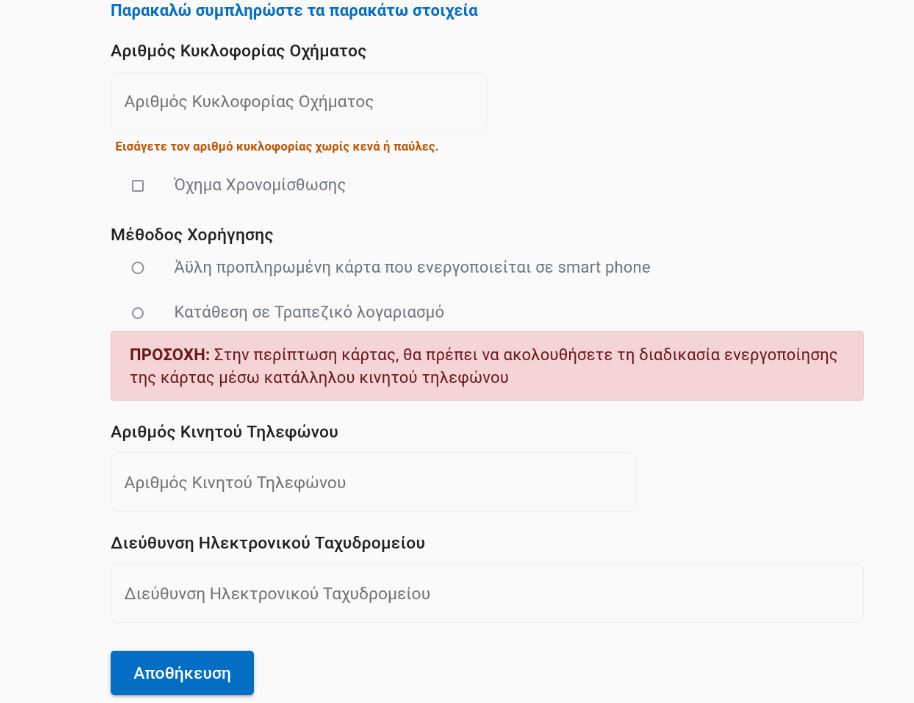The width and height of the screenshot is (914, 703).
Task: Click the "Κατάθεση σε Τραπεζικό λογαριασμό" label
Action: pos(308,312)
